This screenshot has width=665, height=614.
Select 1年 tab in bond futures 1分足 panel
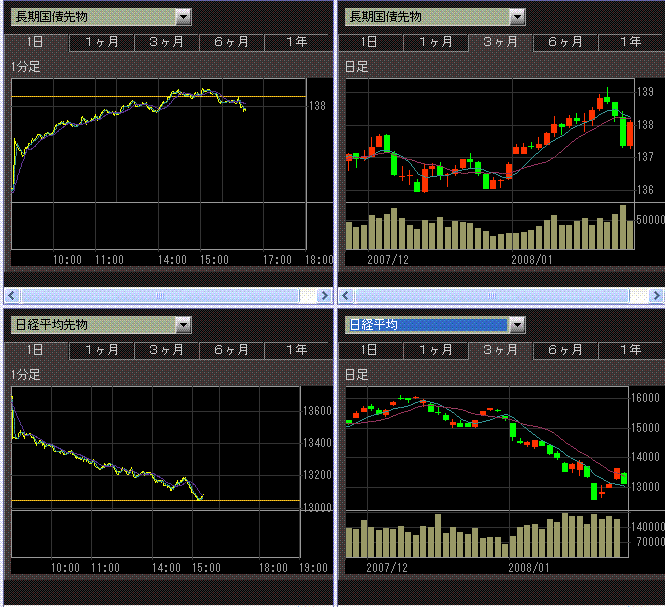[x=297, y=42]
